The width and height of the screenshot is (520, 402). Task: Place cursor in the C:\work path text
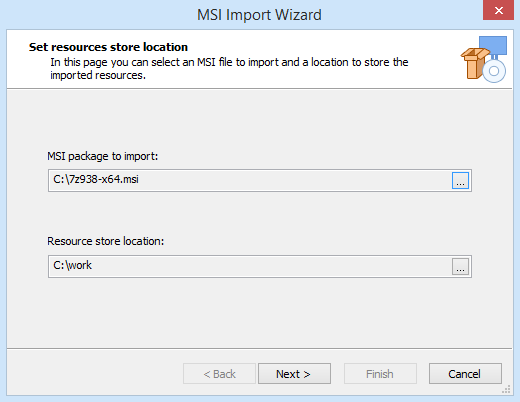point(72,265)
